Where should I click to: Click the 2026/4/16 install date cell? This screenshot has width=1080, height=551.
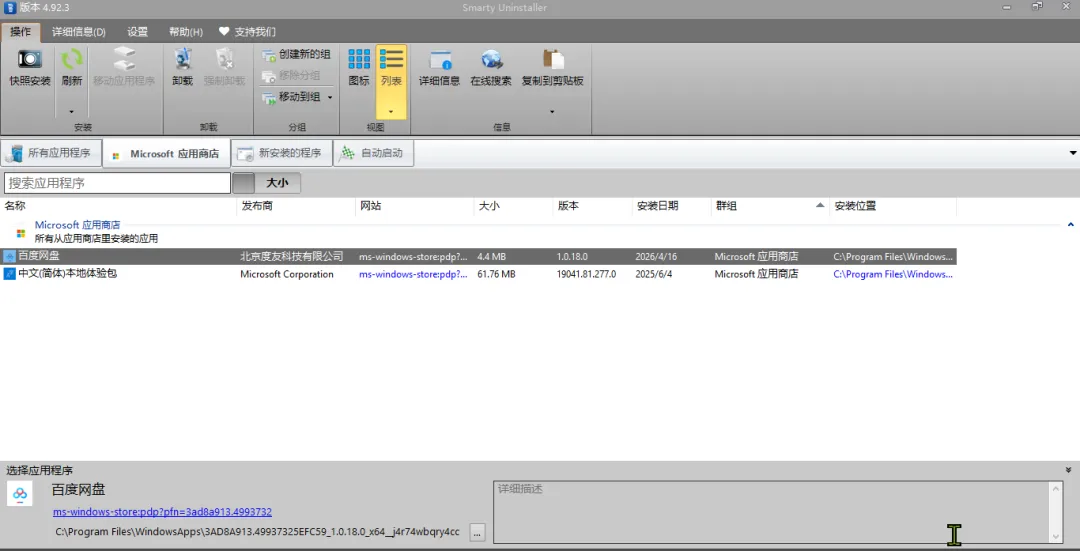[x=656, y=256]
